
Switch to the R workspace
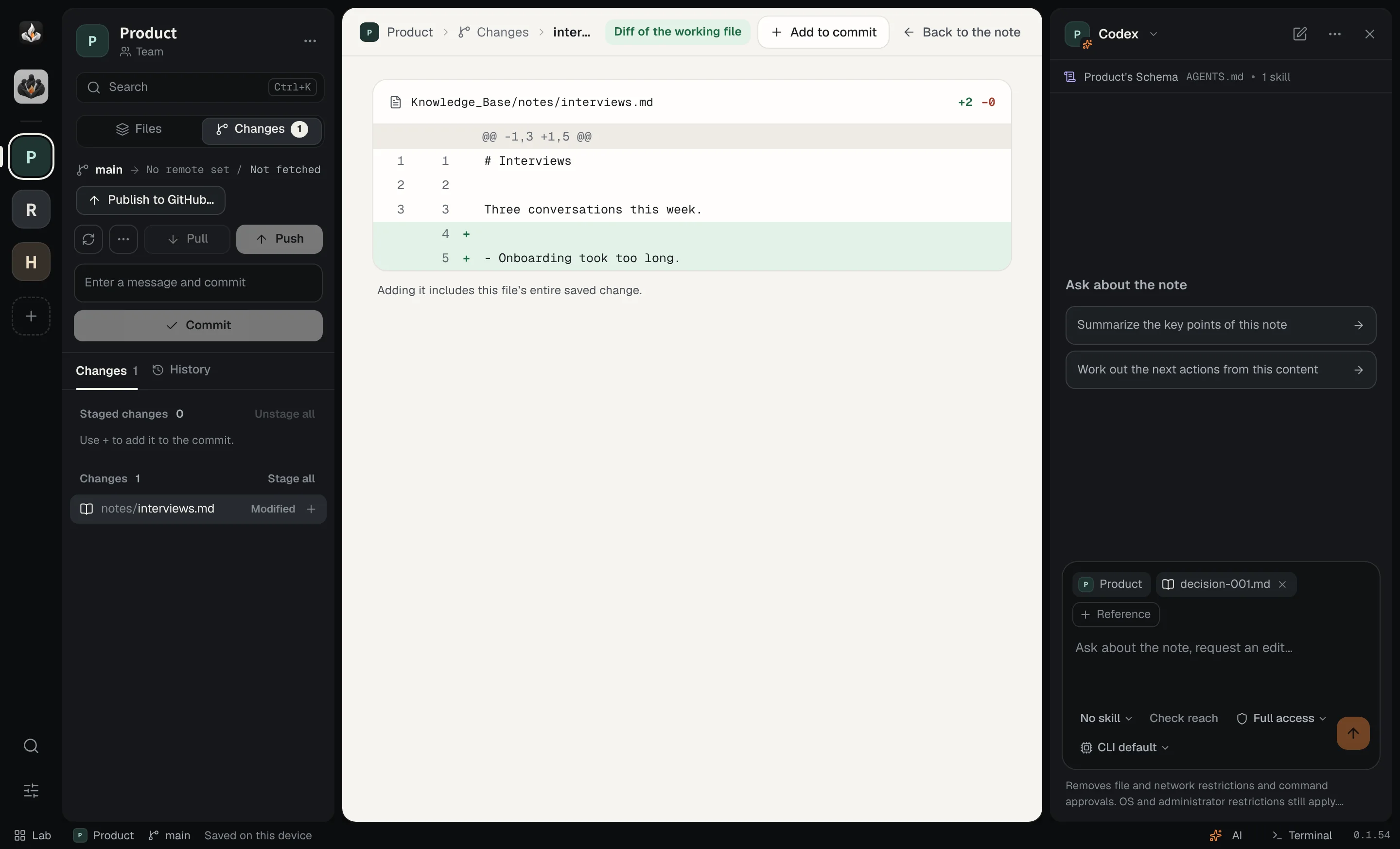tap(31, 210)
